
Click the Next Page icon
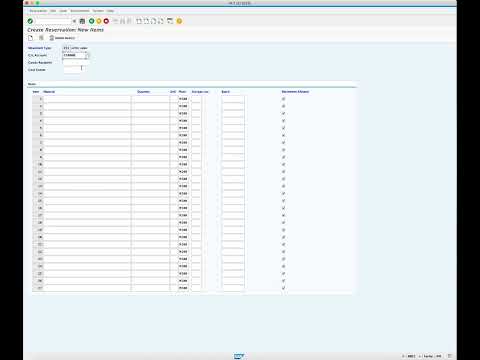point(153,21)
